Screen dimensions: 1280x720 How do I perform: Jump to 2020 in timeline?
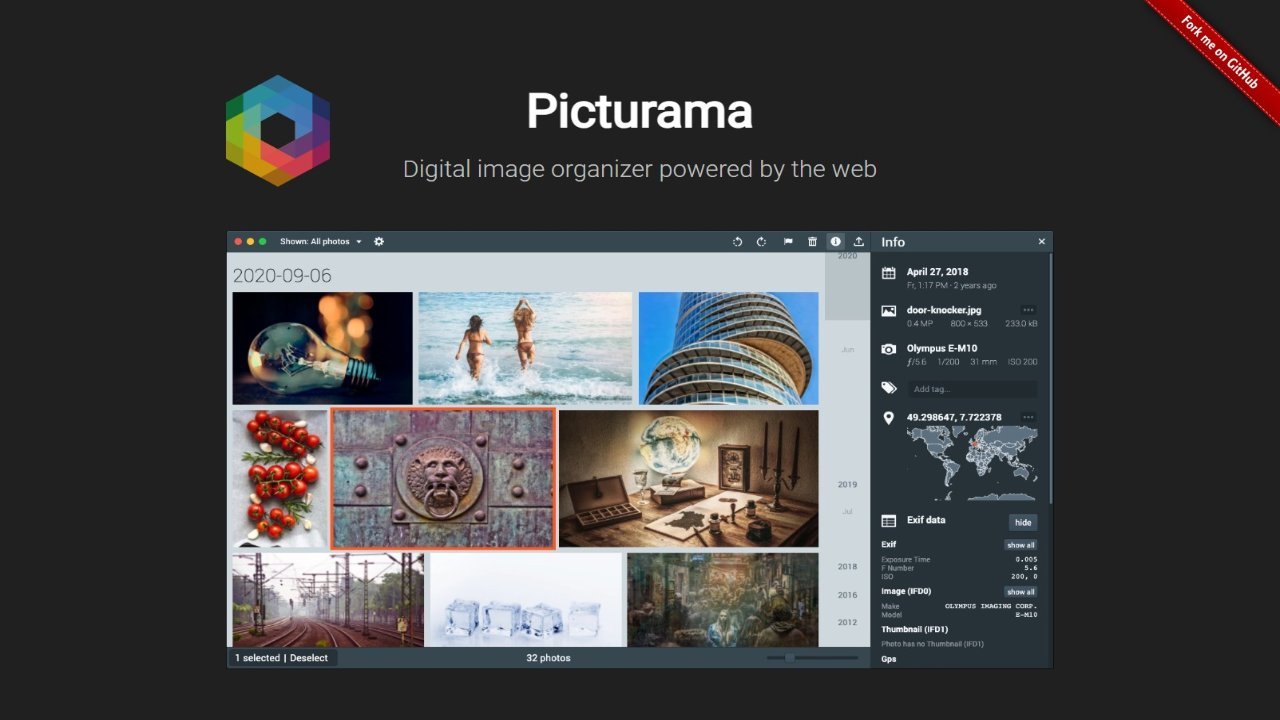click(x=847, y=256)
